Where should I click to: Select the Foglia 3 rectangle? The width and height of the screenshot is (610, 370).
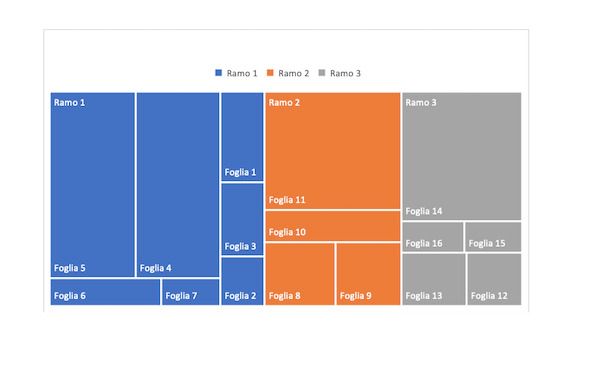pyautogui.click(x=242, y=219)
